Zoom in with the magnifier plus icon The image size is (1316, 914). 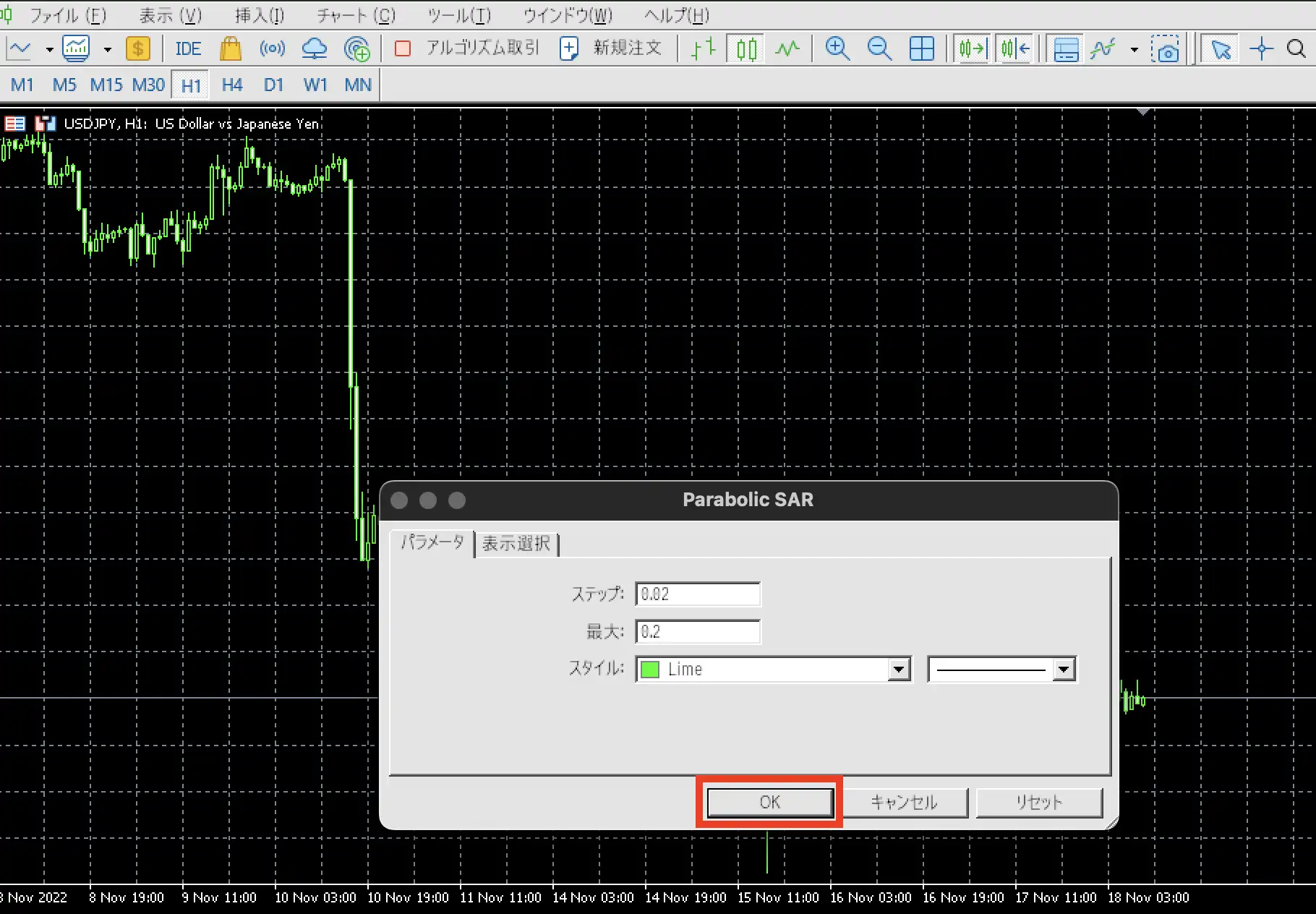point(837,48)
